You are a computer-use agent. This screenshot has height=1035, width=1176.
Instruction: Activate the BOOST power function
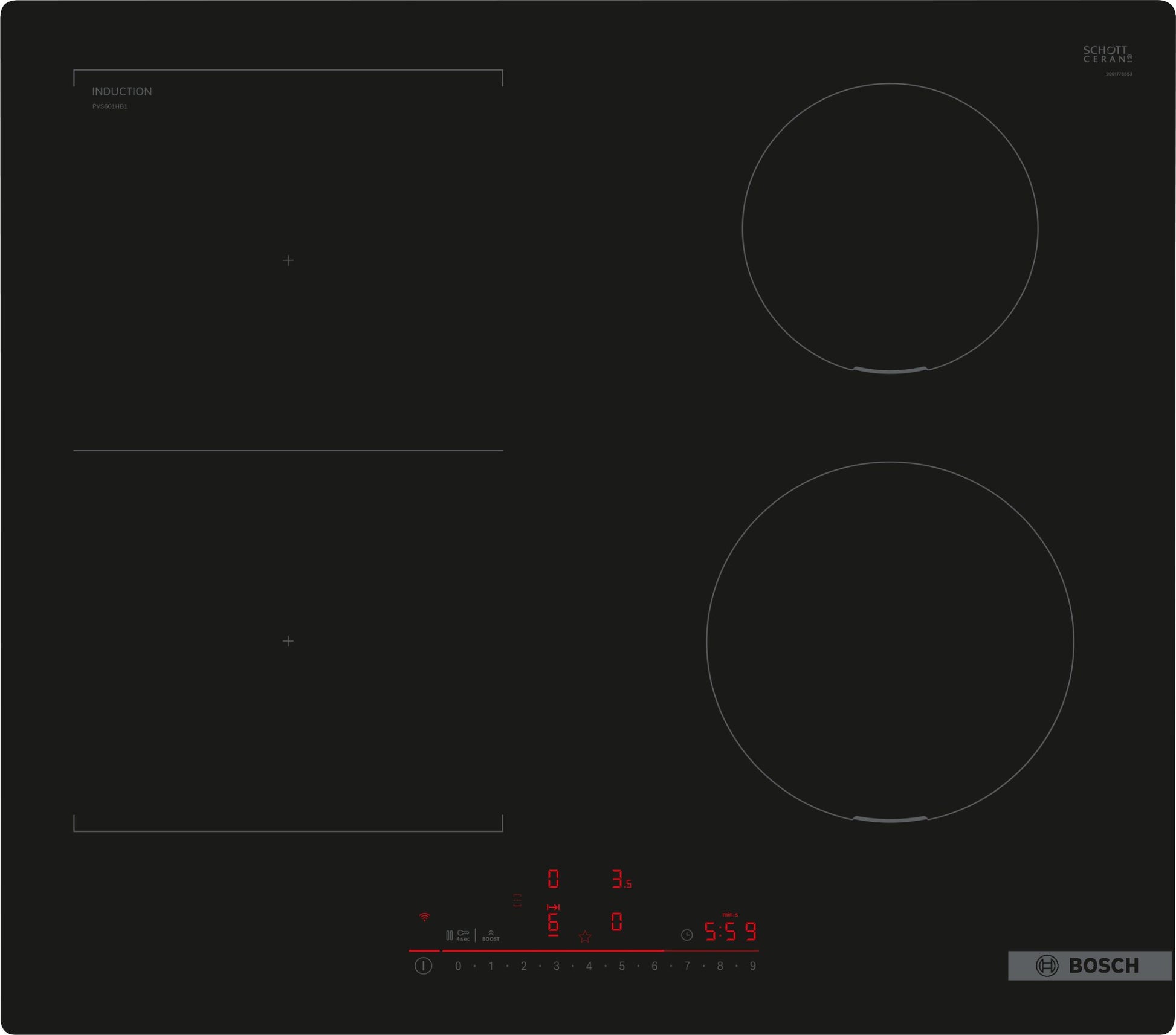(491, 935)
